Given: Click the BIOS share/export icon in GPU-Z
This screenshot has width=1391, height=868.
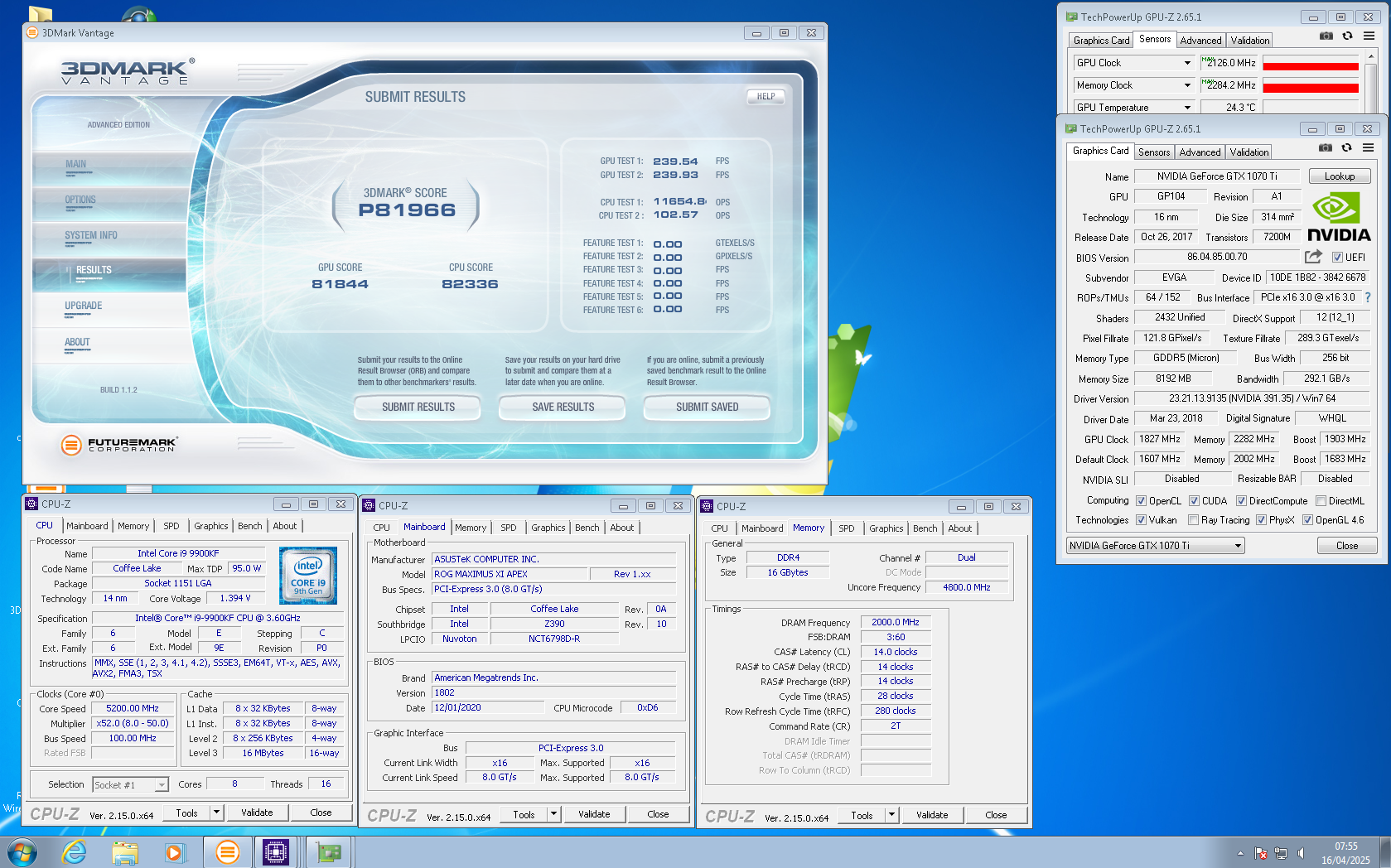Looking at the screenshot, I should (1313, 257).
